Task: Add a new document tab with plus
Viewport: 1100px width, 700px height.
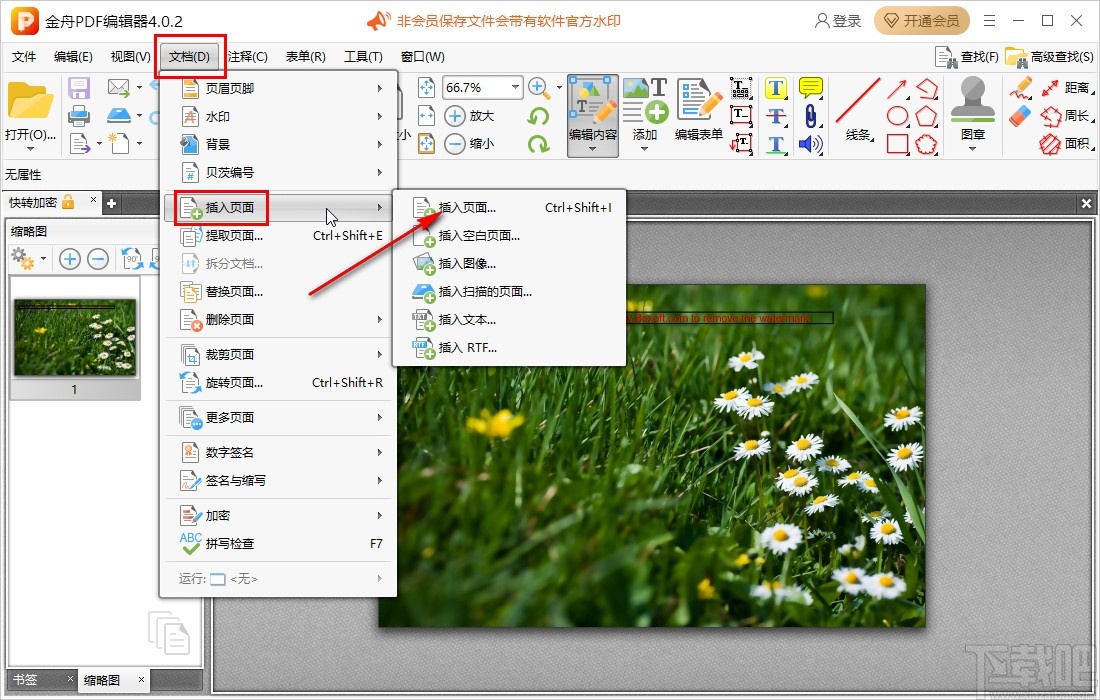Action: click(111, 203)
